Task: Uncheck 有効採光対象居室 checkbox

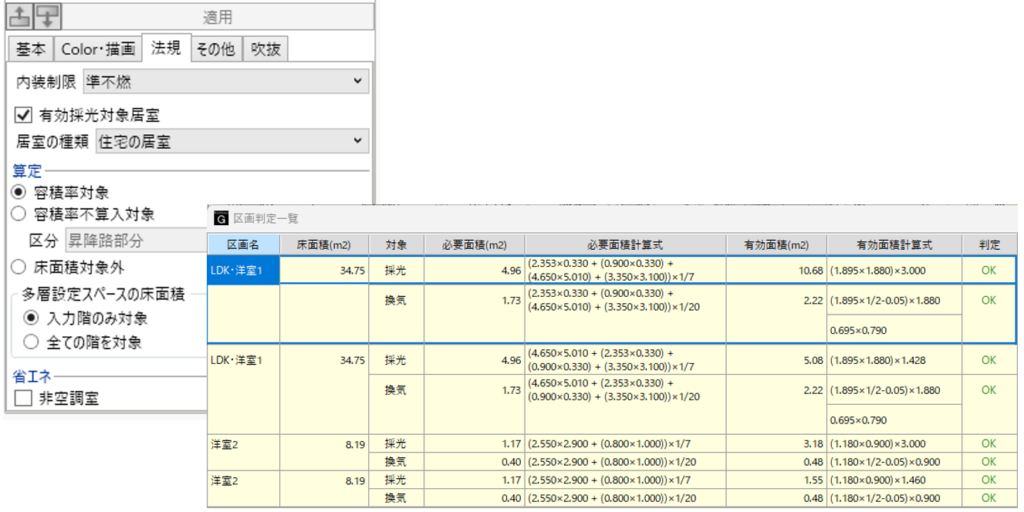Action: (x=24, y=115)
